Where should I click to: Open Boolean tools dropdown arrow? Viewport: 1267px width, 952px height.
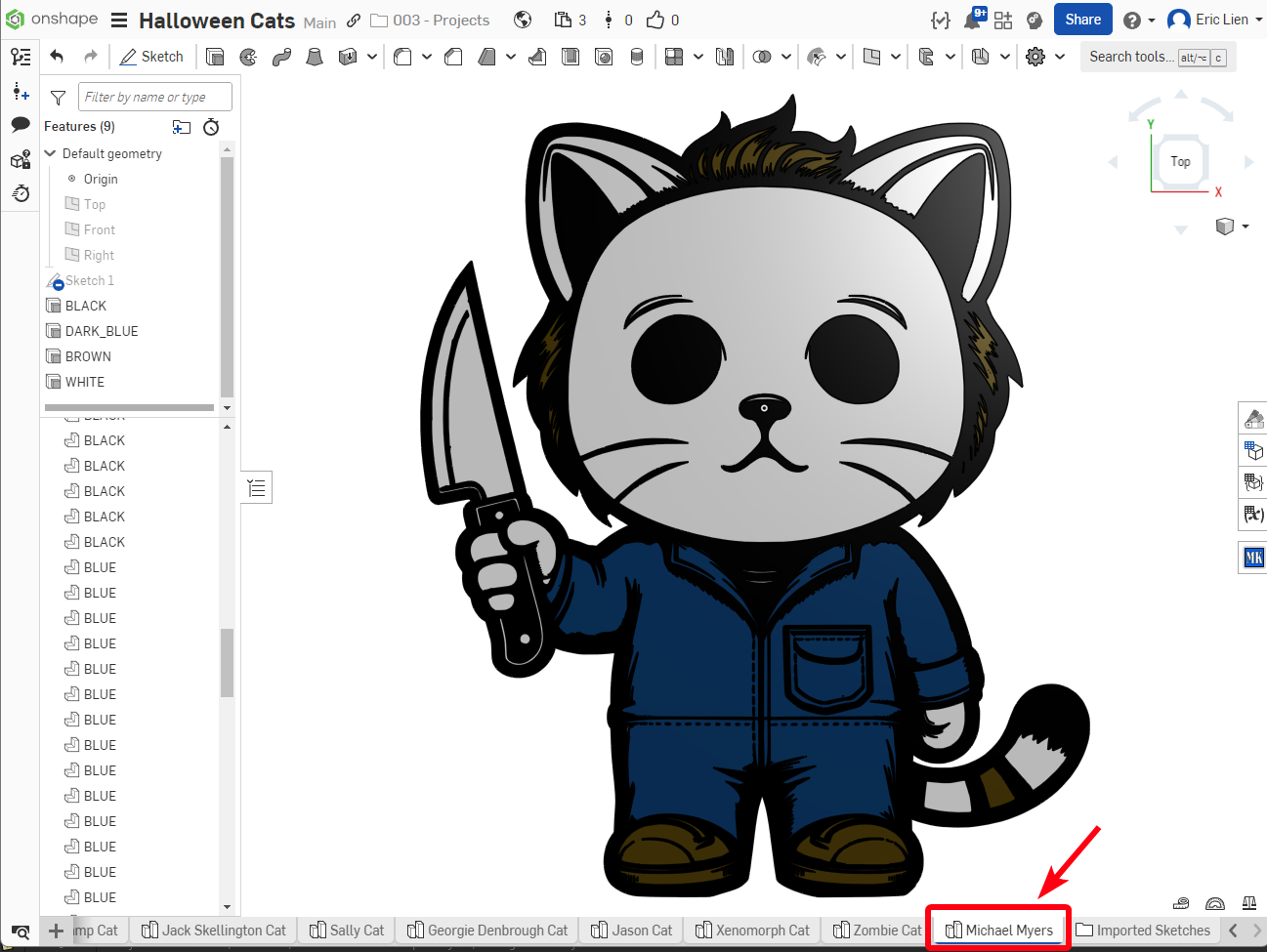(786, 57)
